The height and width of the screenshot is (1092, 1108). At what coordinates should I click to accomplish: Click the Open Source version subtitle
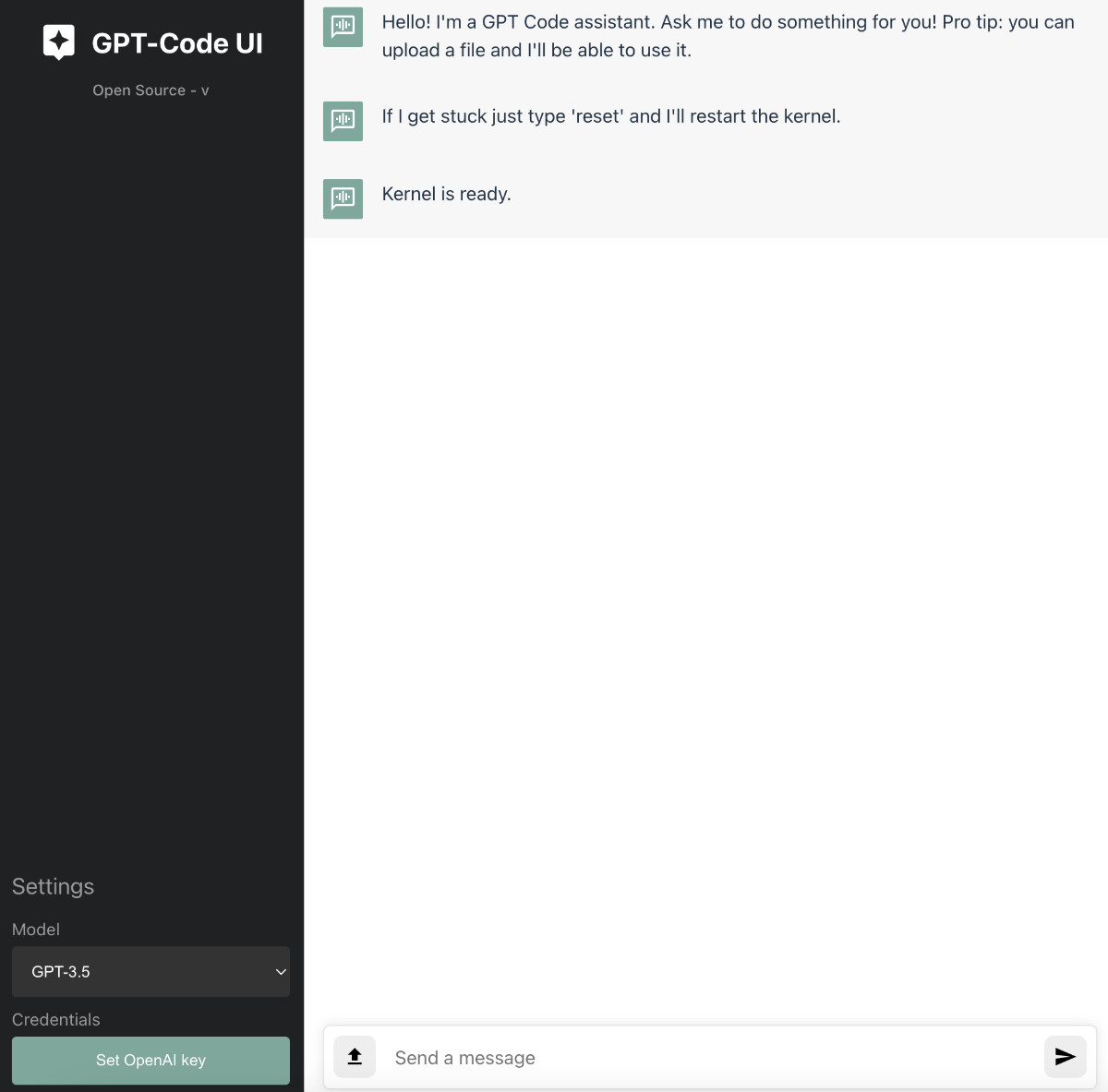151,90
